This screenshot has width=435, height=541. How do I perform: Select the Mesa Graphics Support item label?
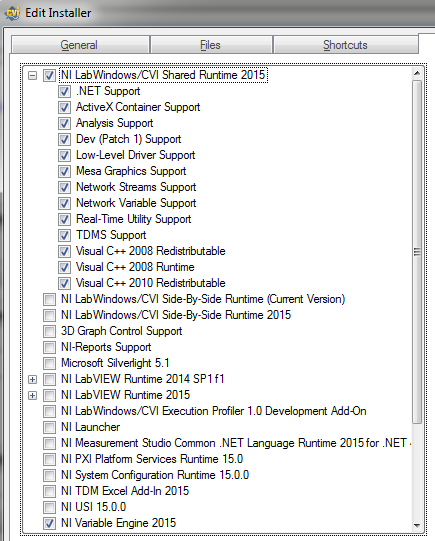131,171
